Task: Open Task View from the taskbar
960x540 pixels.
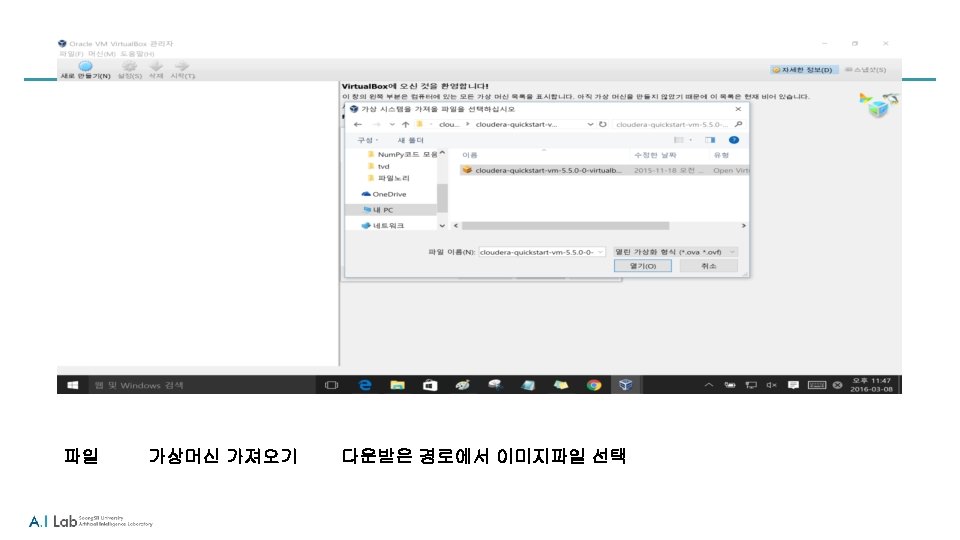Action: click(332, 384)
